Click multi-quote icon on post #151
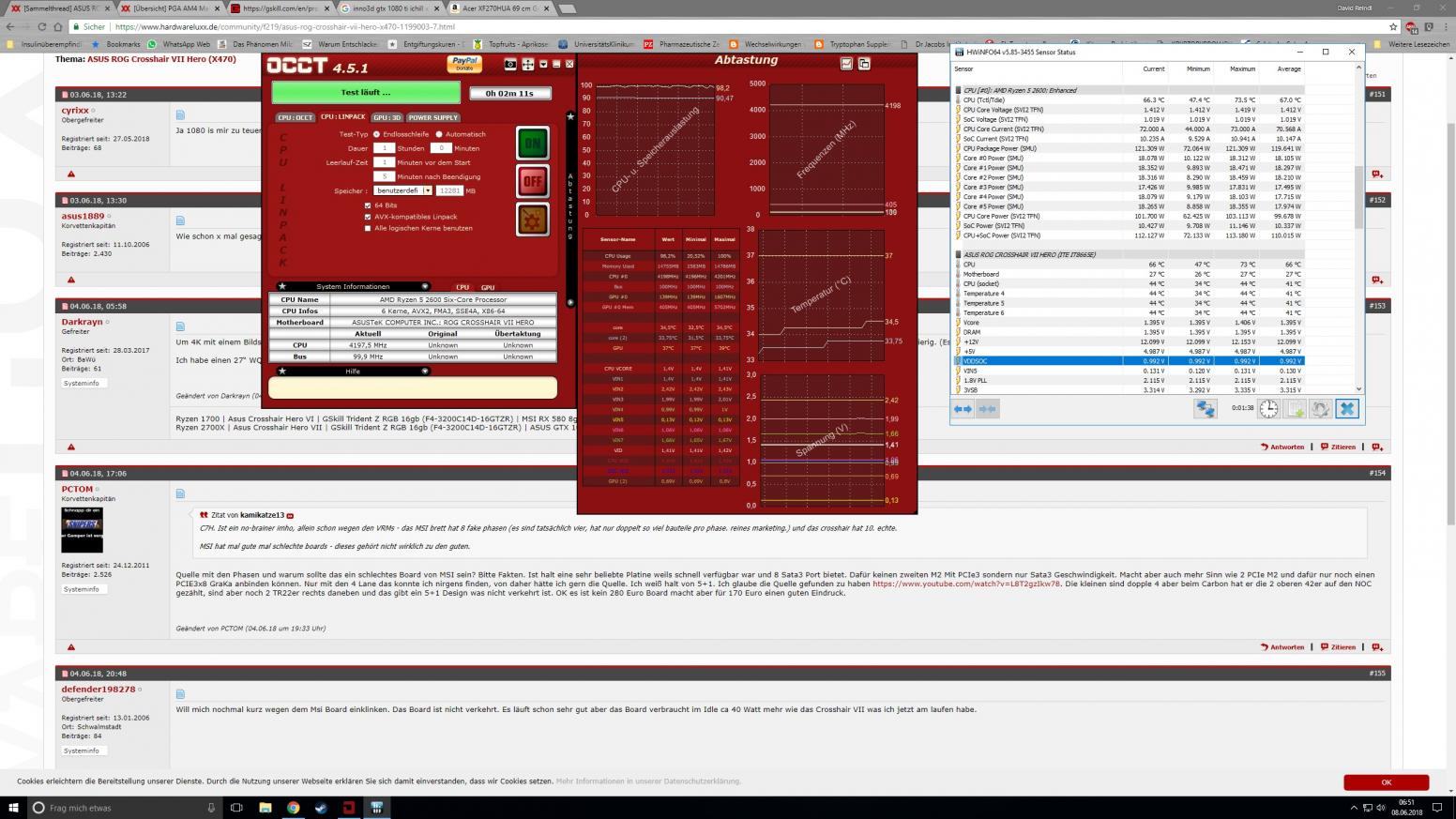 pos(1376,174)
